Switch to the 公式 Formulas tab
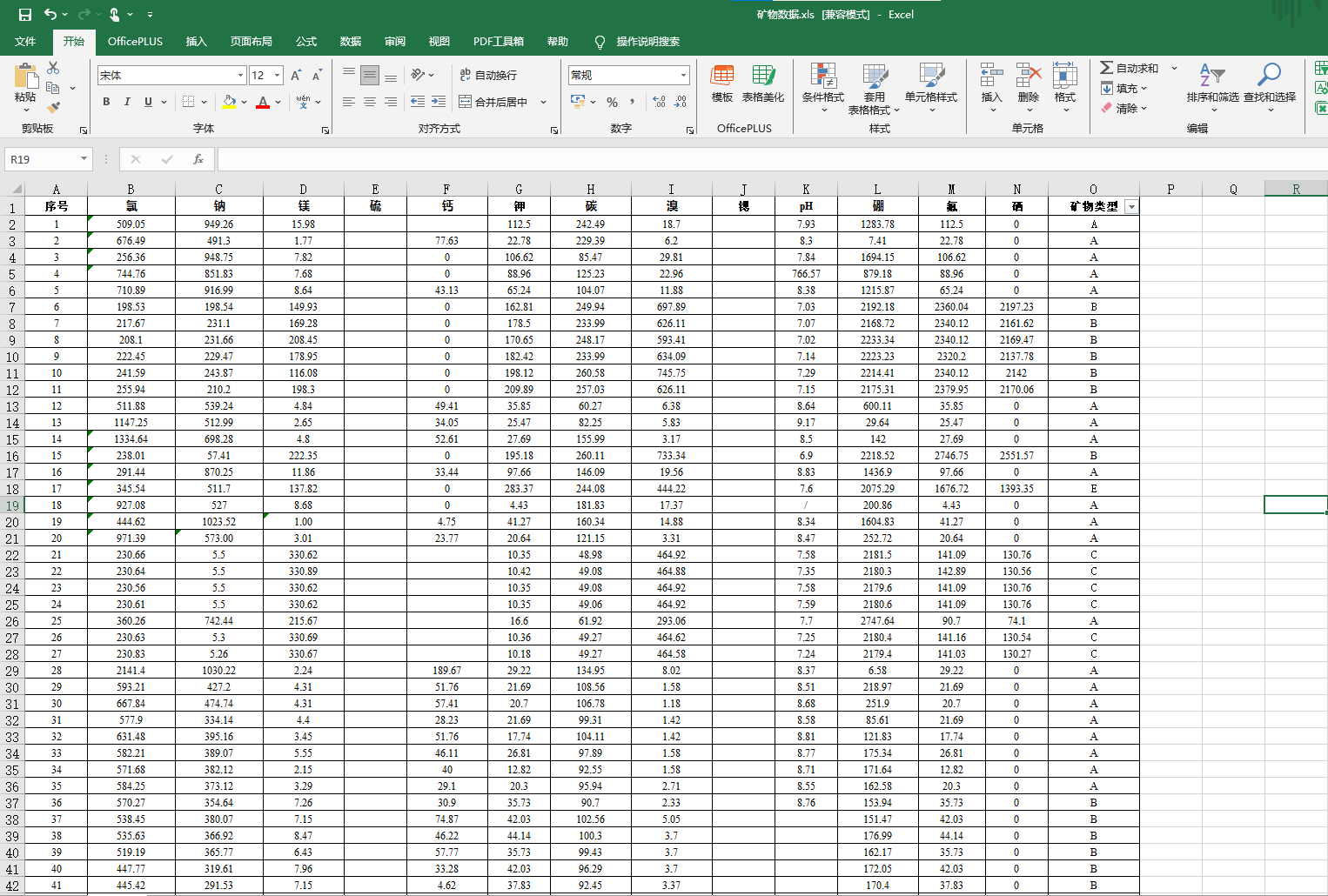The height and width of the screenshot is (896, 1328). pos(306,41)
